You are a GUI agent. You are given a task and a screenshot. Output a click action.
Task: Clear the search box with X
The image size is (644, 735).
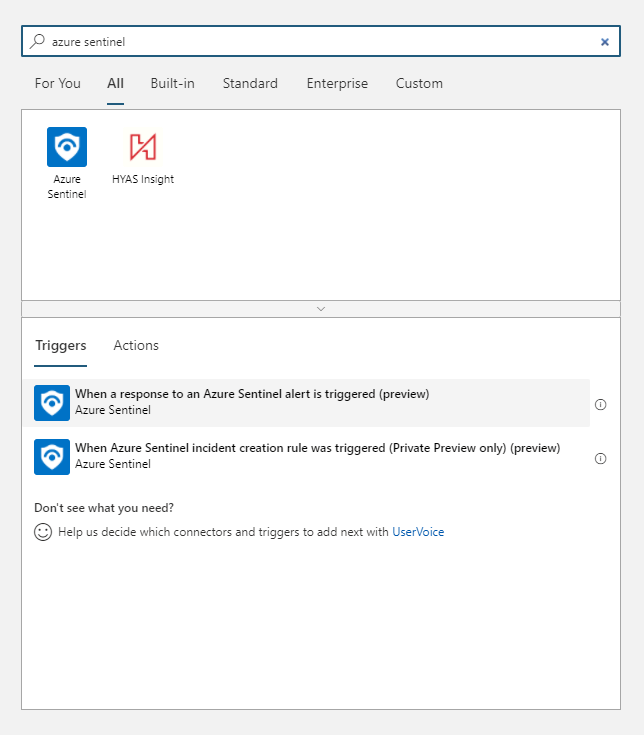pyautogui.click(x=604, y=42)
